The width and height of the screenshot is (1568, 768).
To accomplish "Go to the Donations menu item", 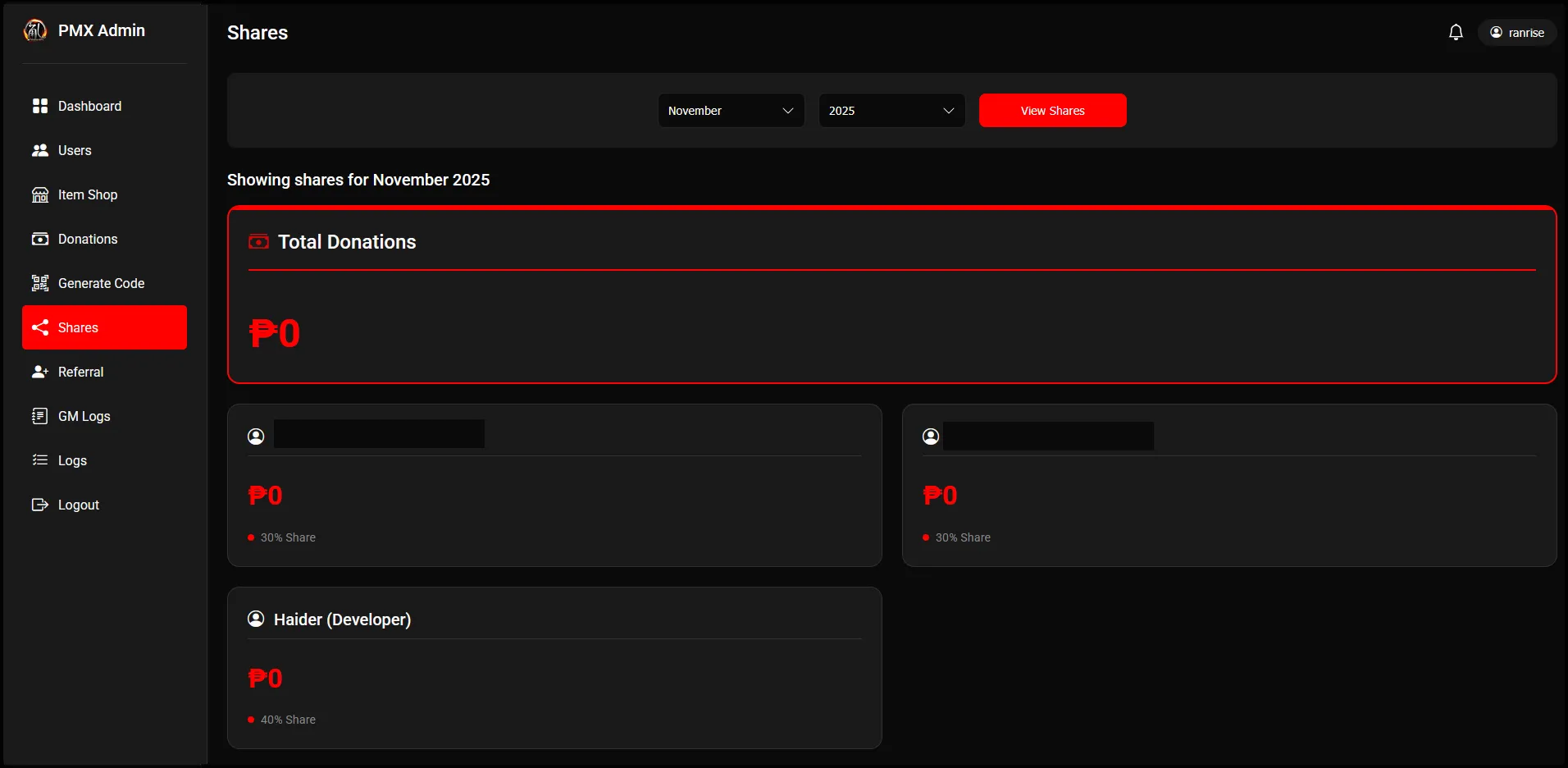I will coord(88,239).
